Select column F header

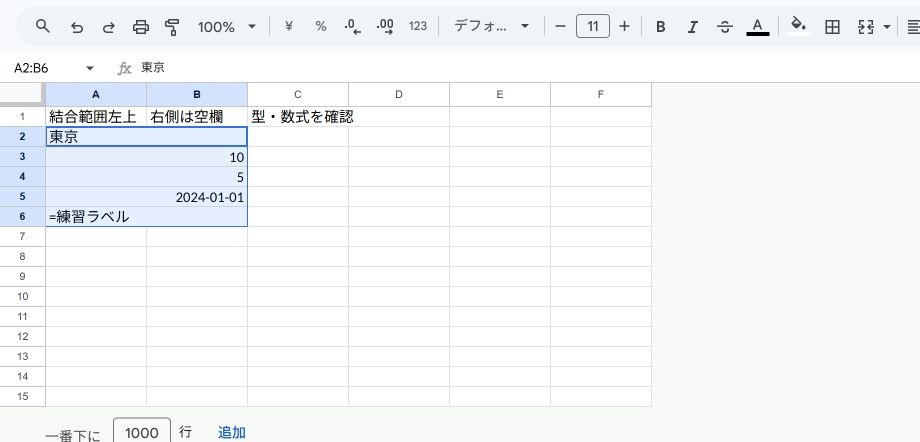click(601, 95)
